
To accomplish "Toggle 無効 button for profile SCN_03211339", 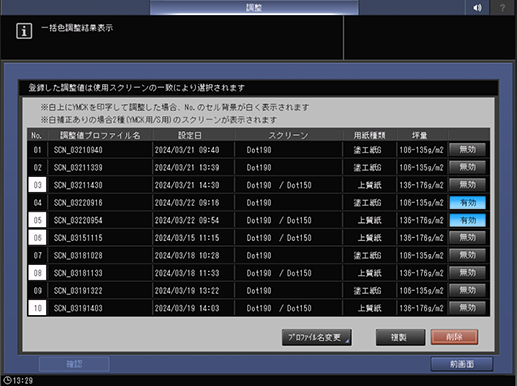I will (467, 167).
